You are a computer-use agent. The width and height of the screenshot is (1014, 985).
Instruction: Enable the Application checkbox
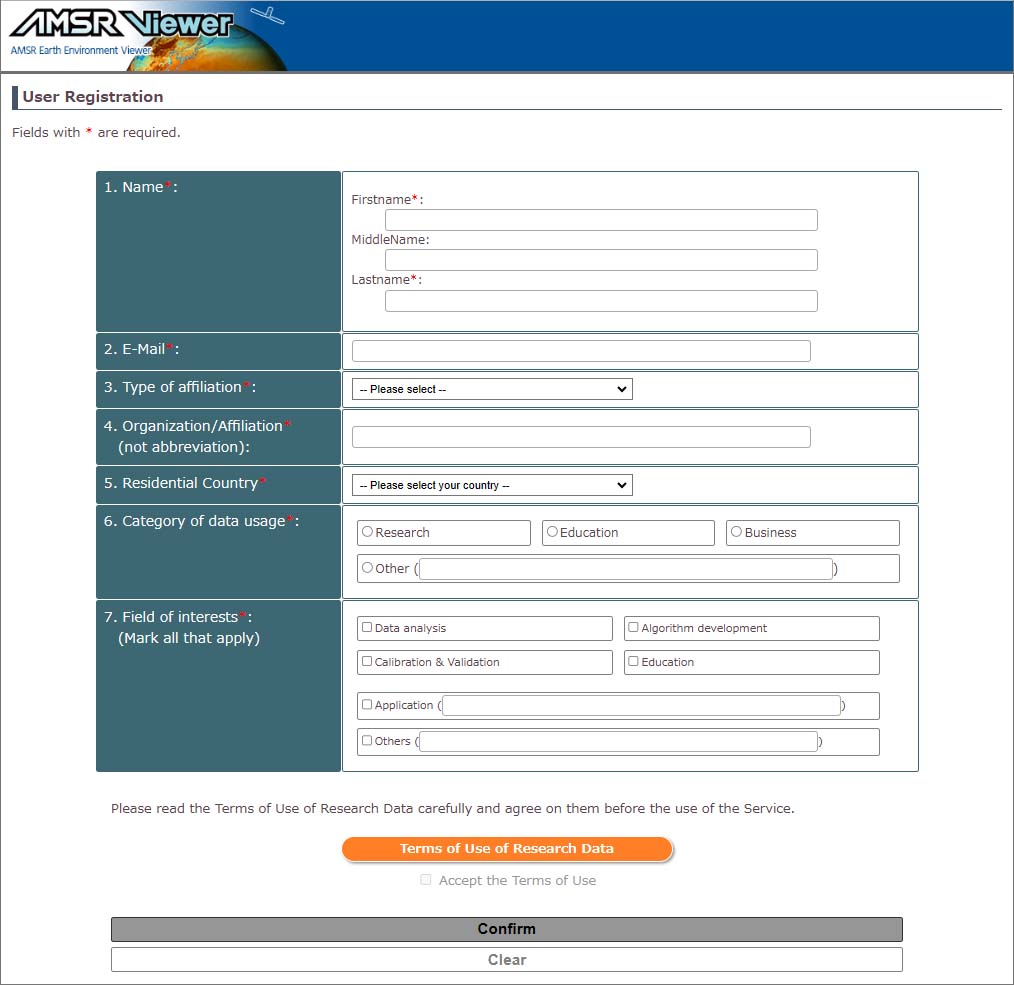tap(367, 704)
